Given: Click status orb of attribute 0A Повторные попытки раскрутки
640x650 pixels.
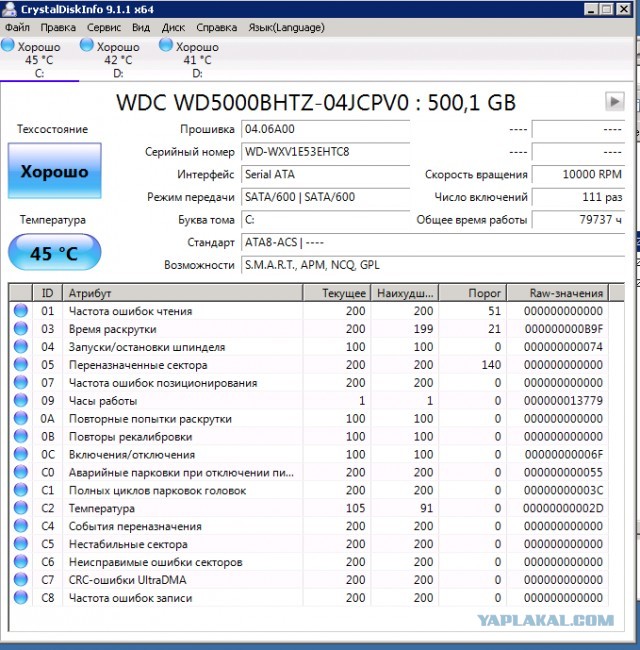Looking at the screenshot, I should tap(21, 418).
